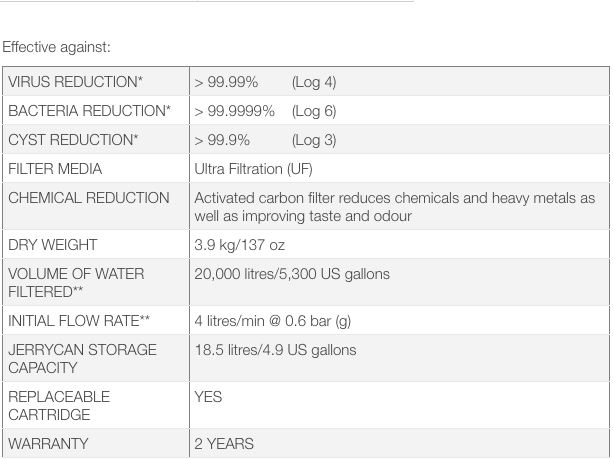
Task: Click the "Ultra Filtration (UF)" value
Action: 253,169
